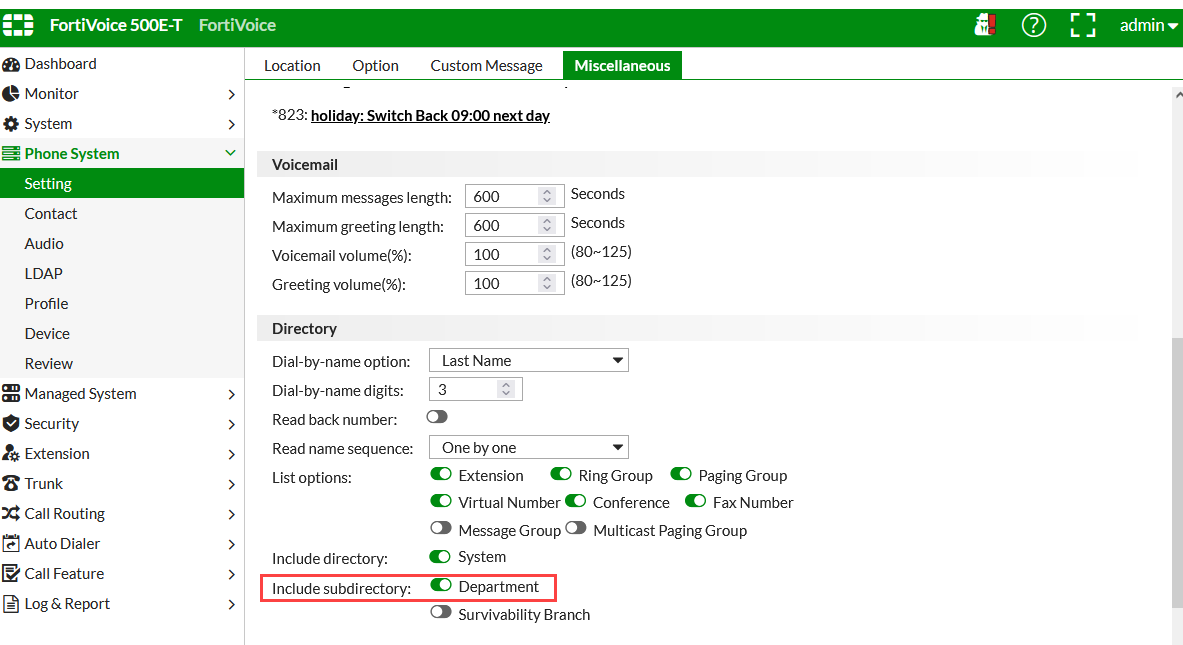Open the alarm notification icon

985,25
